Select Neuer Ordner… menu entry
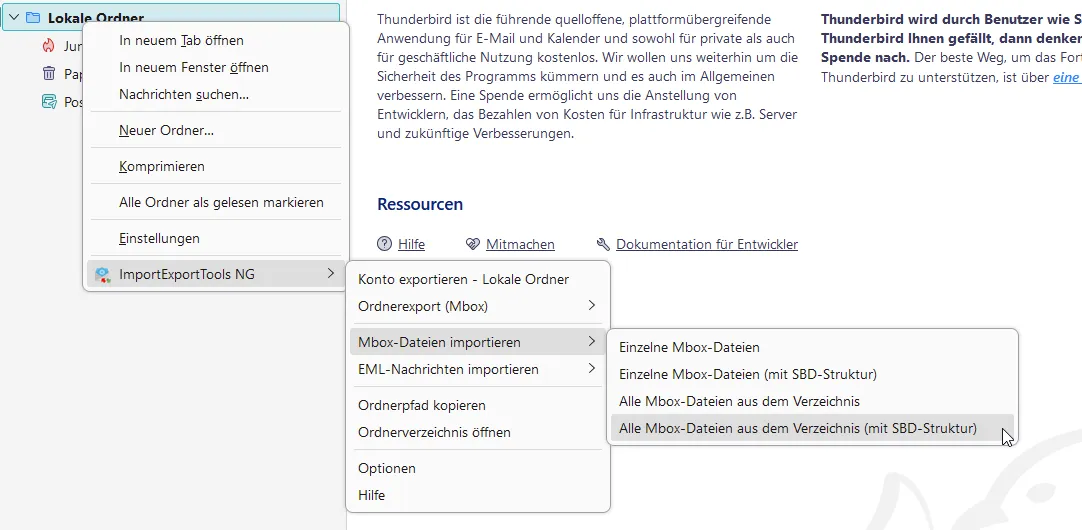This screenshot has width=1082, height=530. [216, 130]
